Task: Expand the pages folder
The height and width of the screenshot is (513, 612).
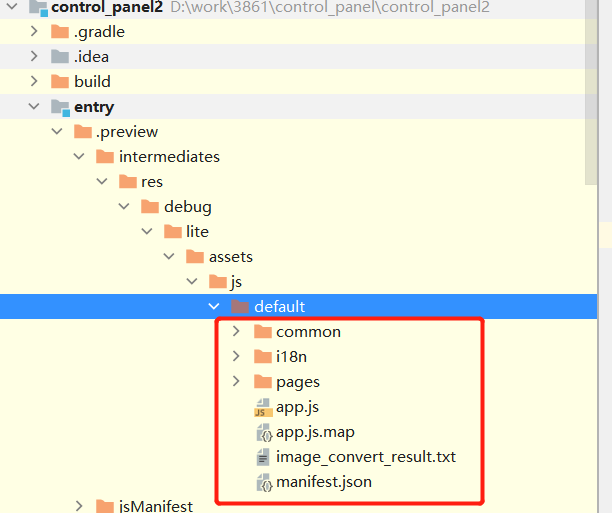Action: click(236, 381)
